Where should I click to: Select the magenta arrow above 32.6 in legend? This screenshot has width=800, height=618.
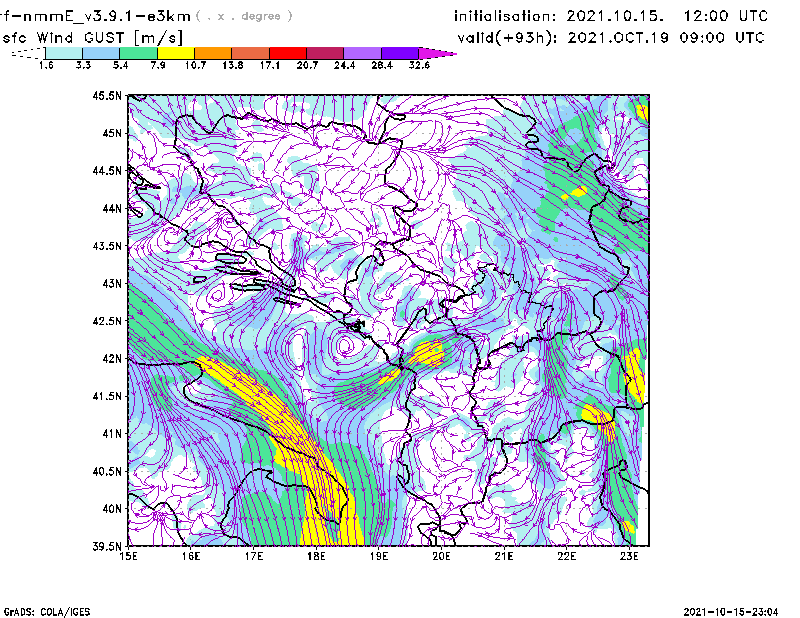pos(437,53)
